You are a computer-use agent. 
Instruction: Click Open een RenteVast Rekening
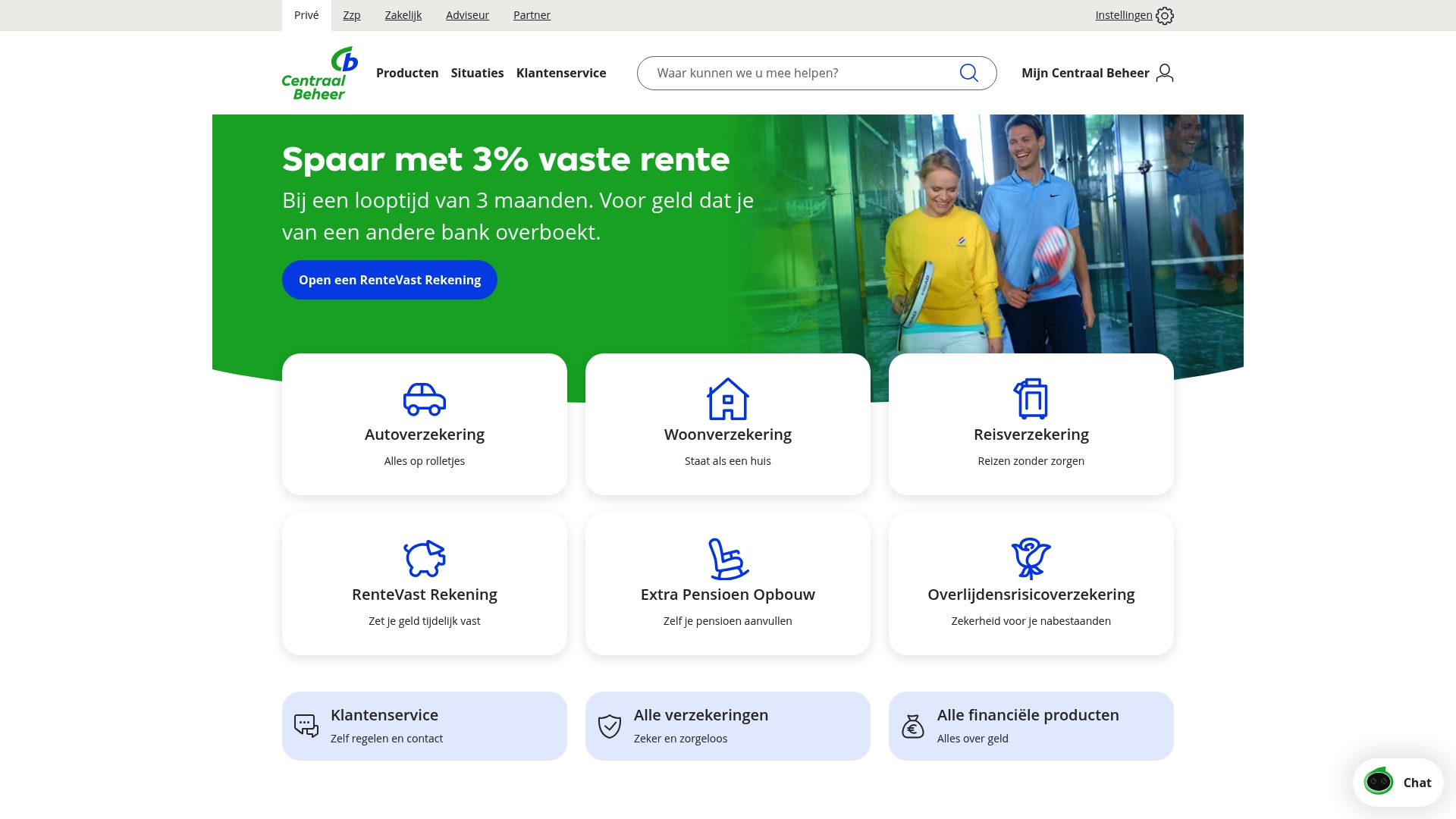point(389,280)
